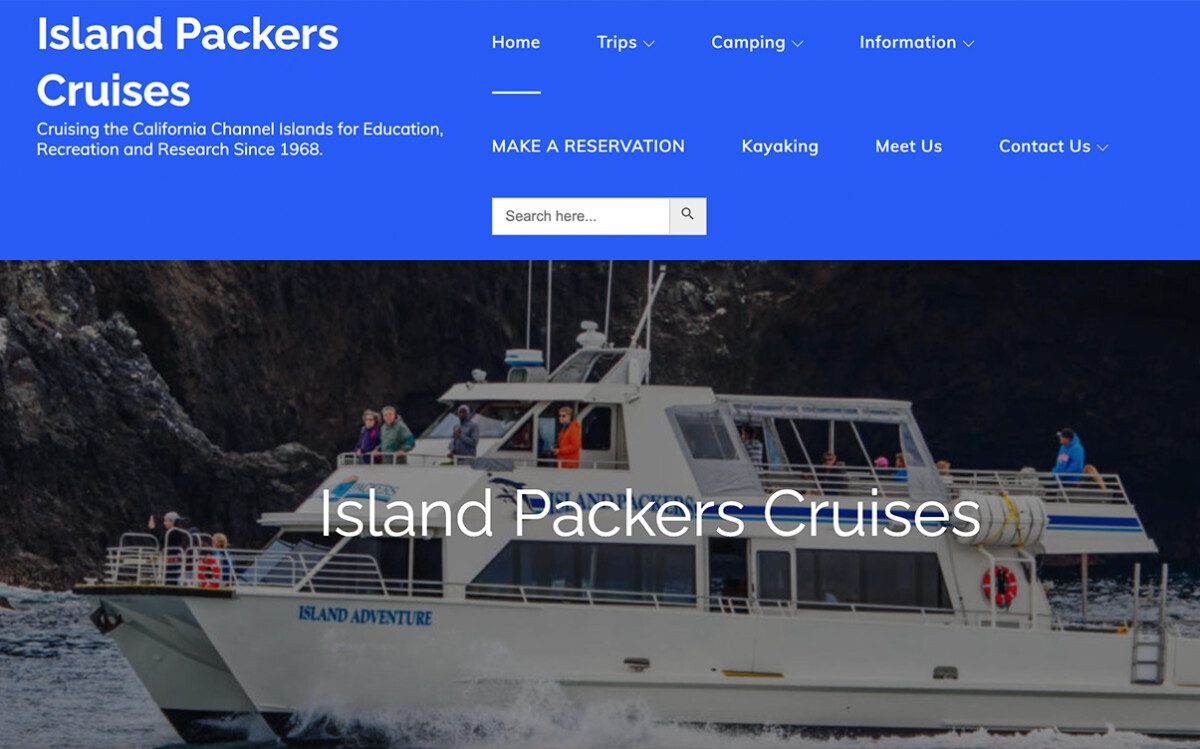Click the red life ring on the boat
Screen dimensions: 1200x749
pos(998,586)
